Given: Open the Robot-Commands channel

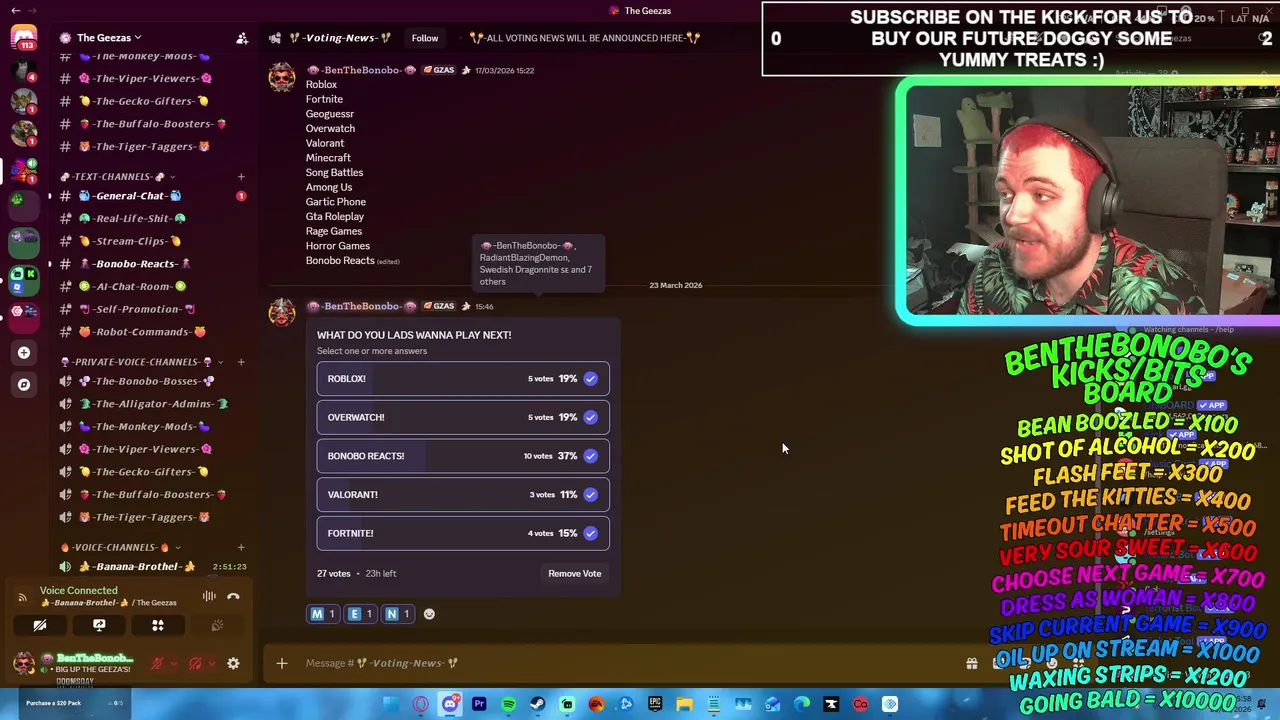Looking at the screenshot, I should (148, 332).
